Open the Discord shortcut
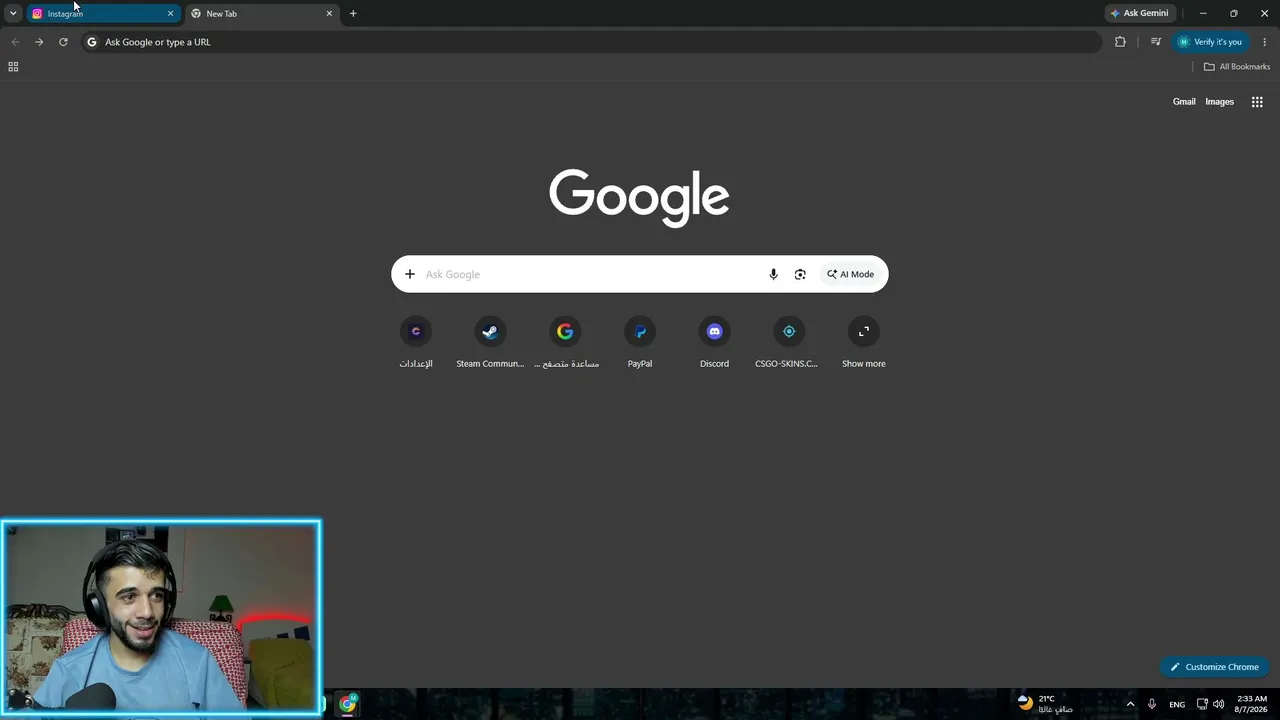1280x720 pixels. 714,343
